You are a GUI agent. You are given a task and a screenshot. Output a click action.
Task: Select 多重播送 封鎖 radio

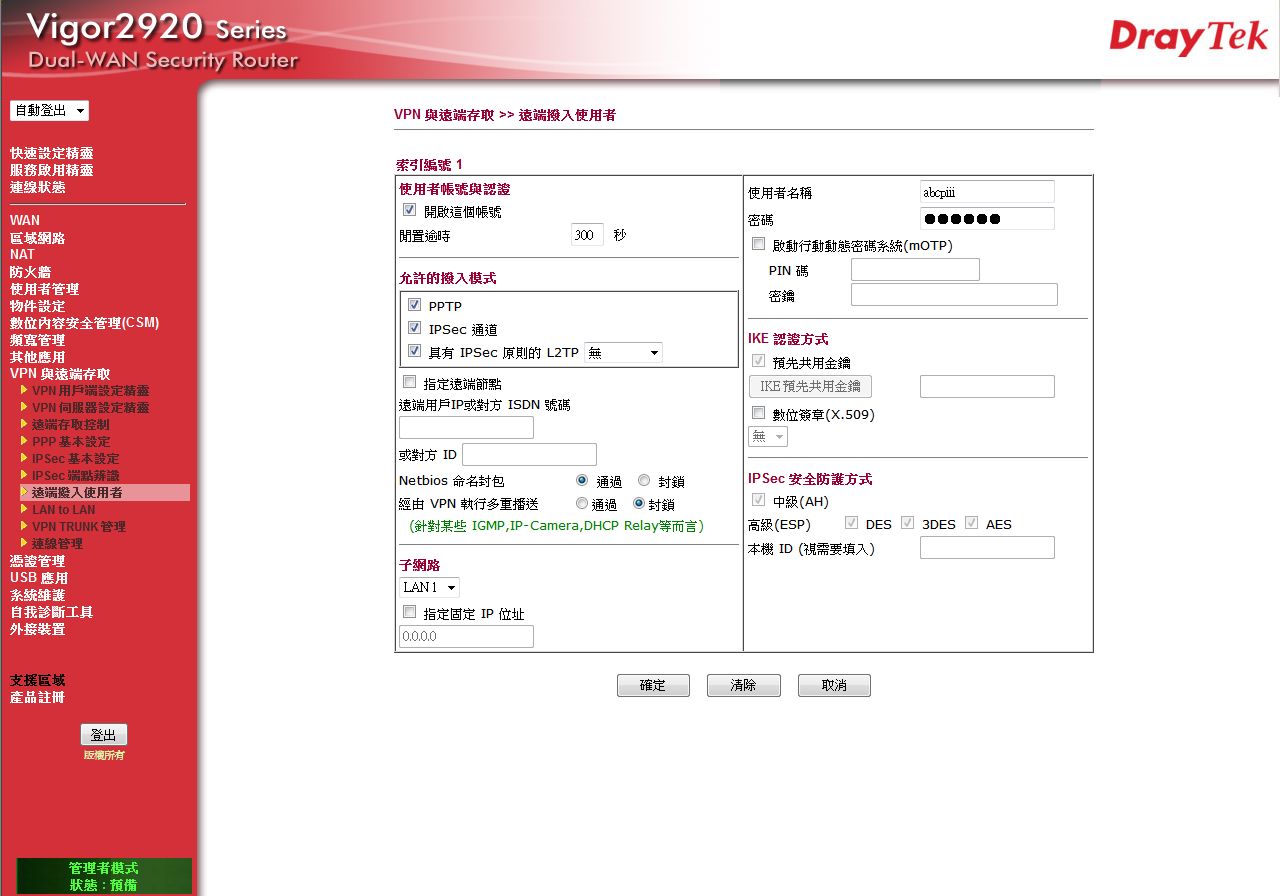[639, 504]
